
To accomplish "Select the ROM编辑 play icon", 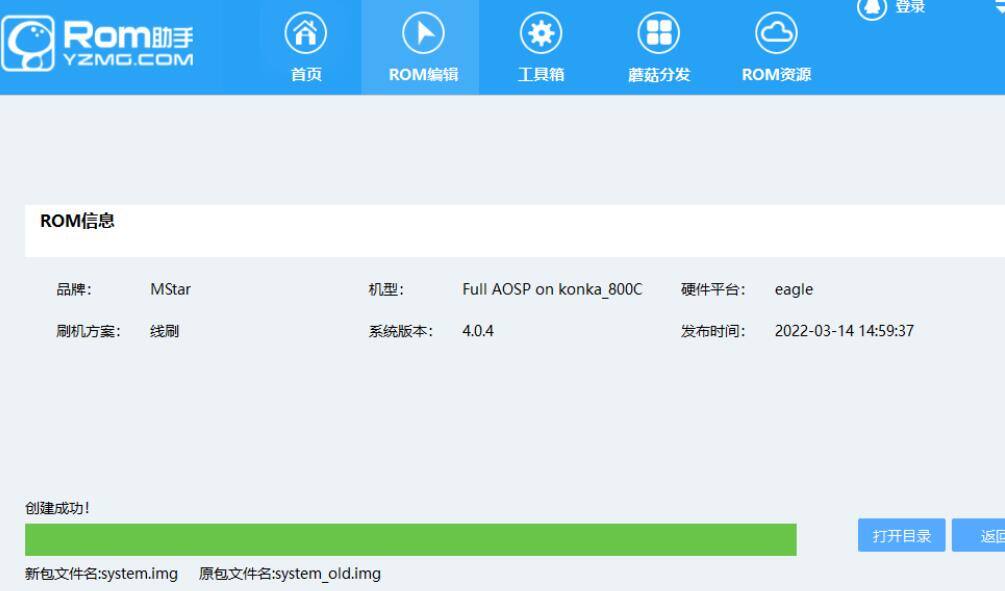I will click(420, 33).
